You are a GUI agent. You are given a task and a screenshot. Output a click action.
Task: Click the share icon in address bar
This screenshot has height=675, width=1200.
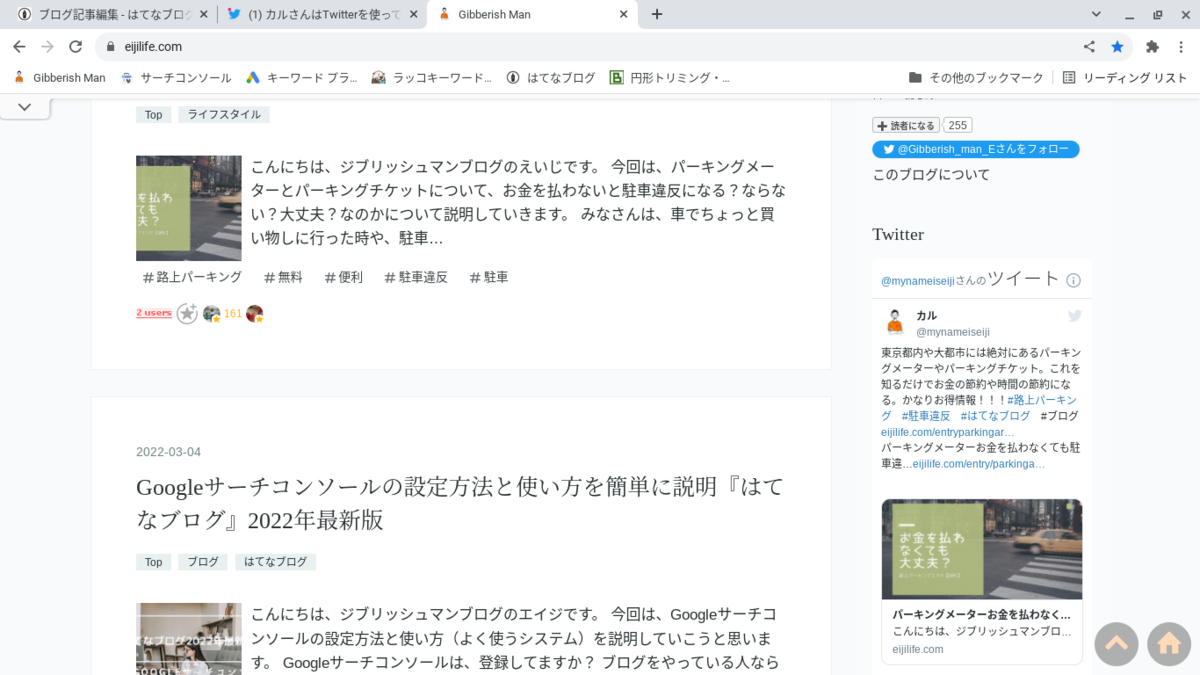pyautogui.click(x=1089, y=46)
